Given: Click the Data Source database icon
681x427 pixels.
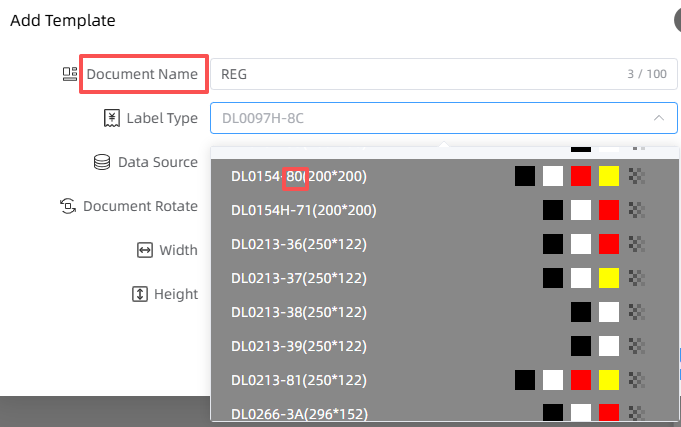Looking at the screenshot, I should tap(101, 162).
